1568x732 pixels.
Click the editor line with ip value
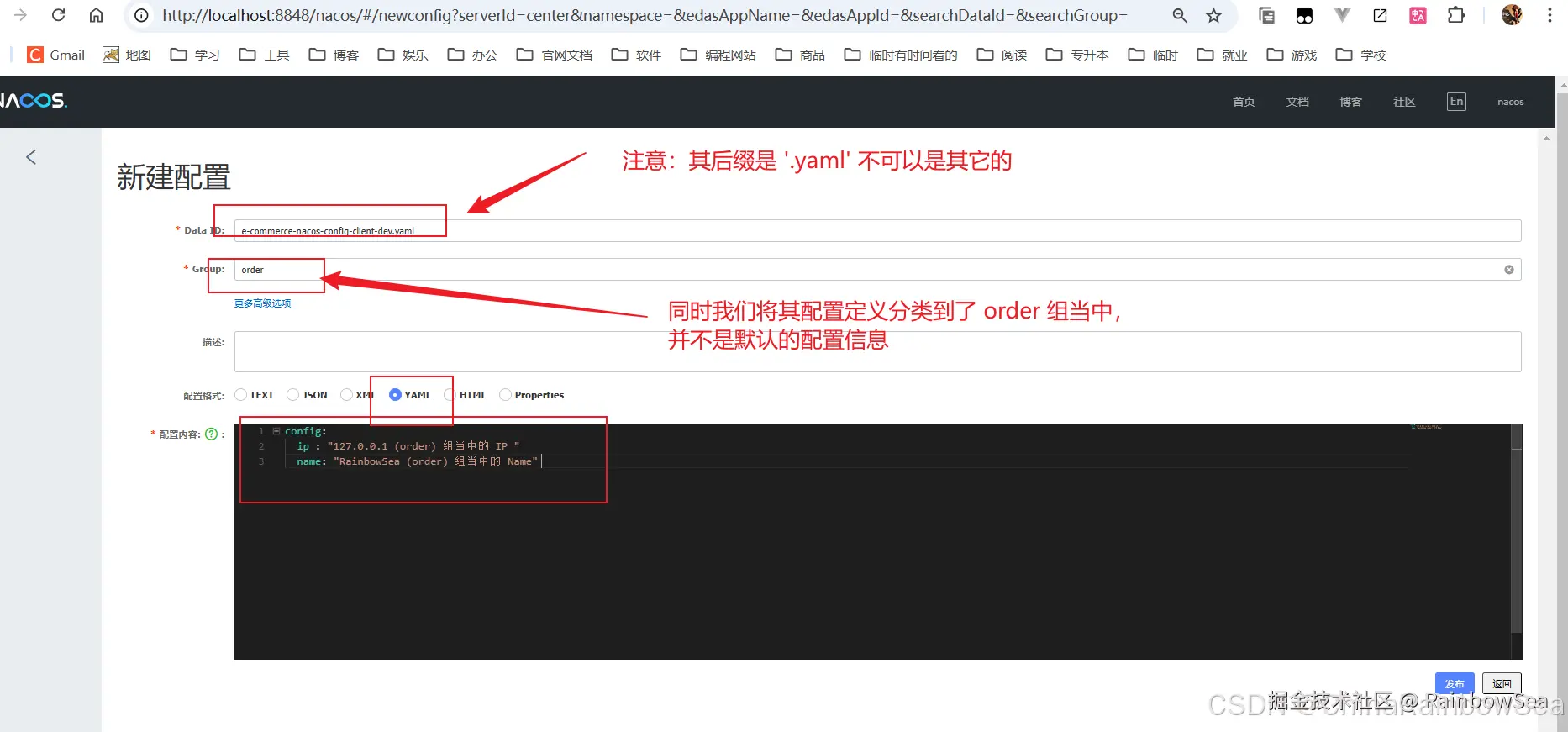click(408, 446)
